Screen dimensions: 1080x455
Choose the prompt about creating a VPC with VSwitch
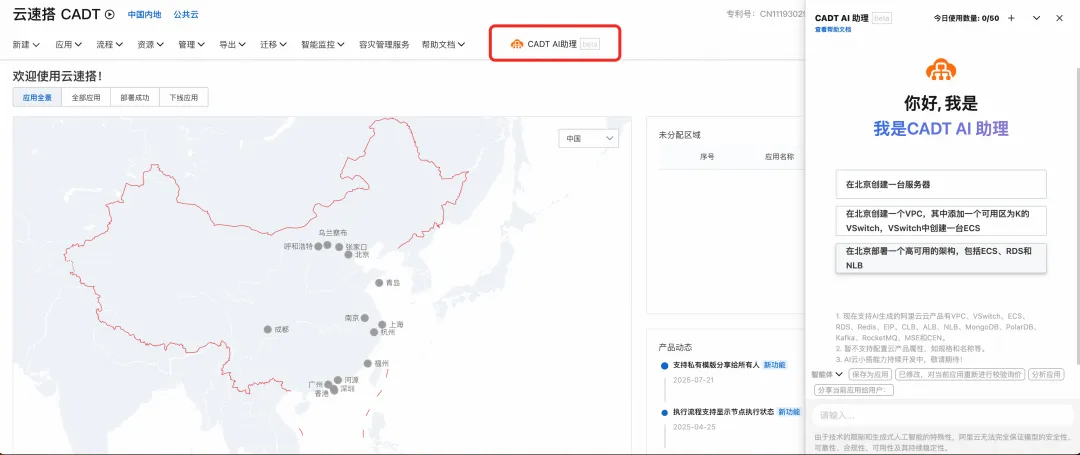tap(941, 221)
